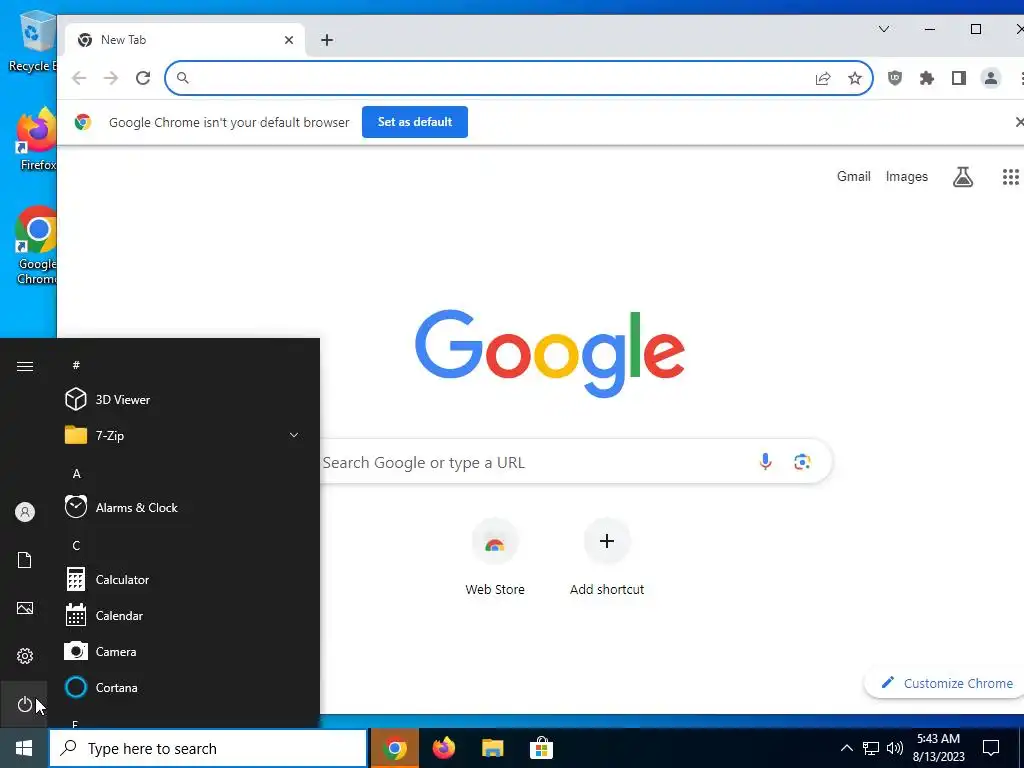
Task: Expand the 7-Zip folder chevron
Action: [x=294, y=435]
